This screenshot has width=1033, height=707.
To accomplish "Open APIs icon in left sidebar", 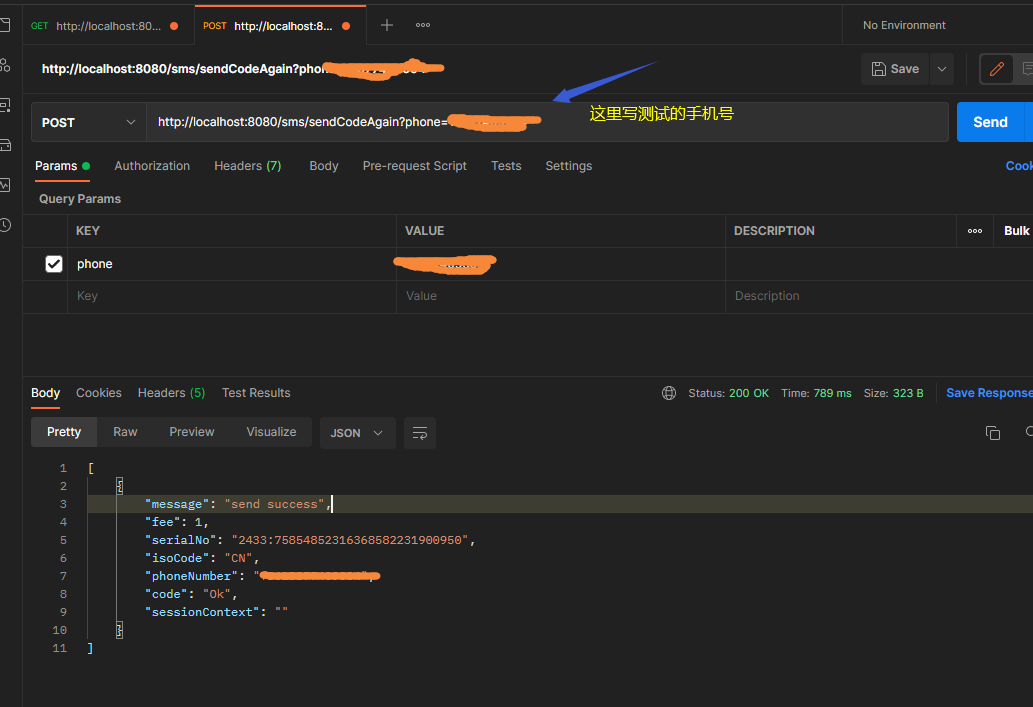I will tap(5, 65).
